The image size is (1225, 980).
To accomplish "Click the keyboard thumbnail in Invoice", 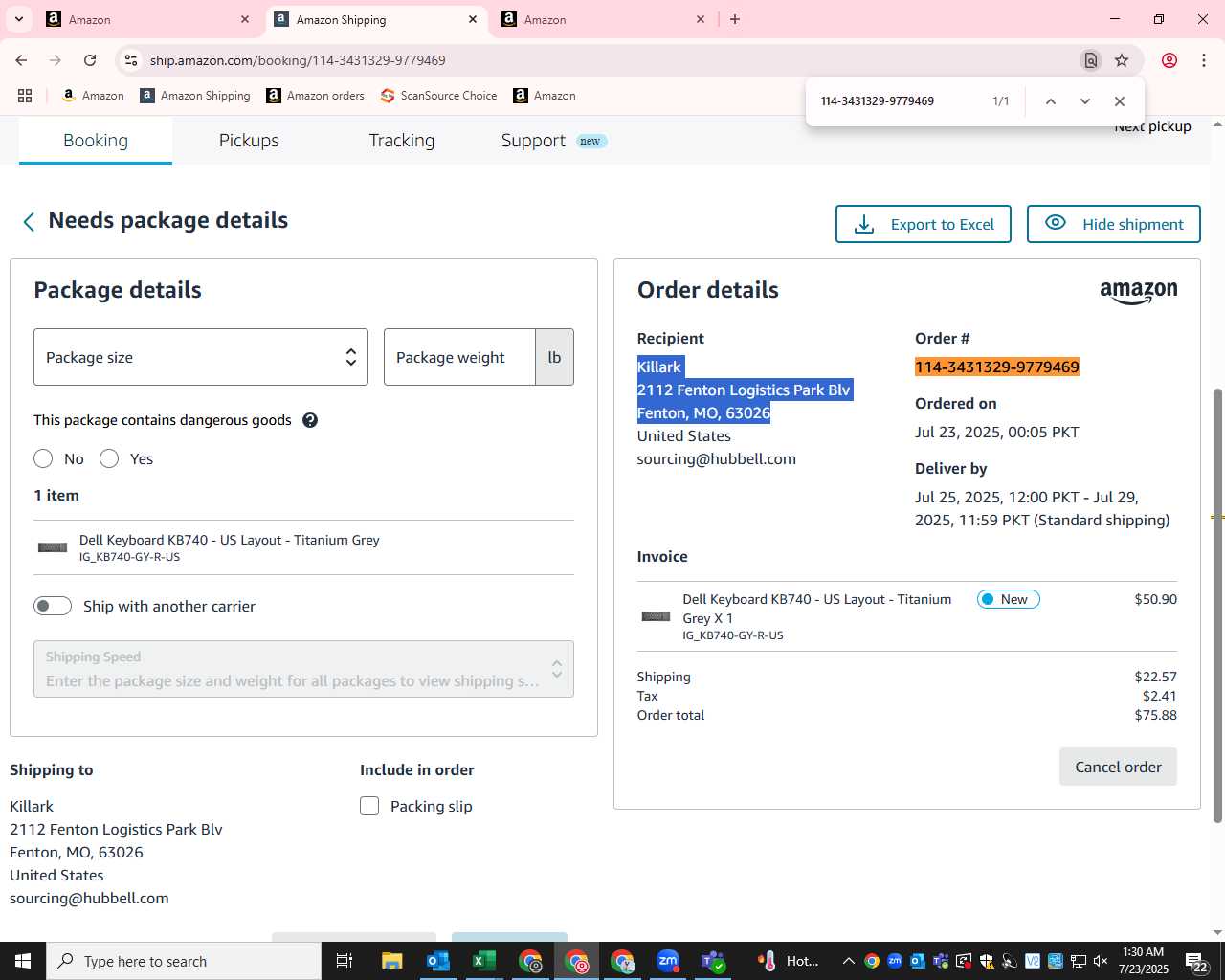I will pyautogui.click(x=657, y=616).
